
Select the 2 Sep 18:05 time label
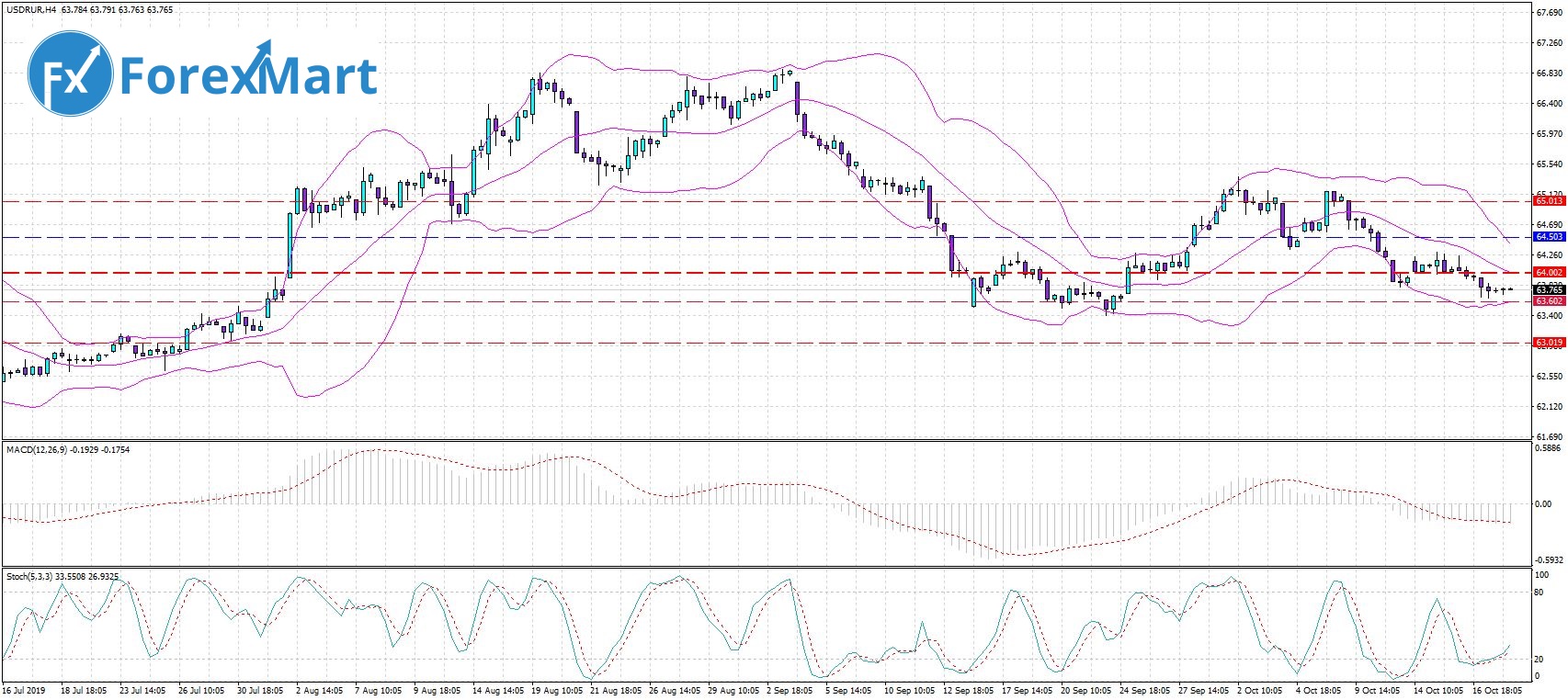[791, 690]
